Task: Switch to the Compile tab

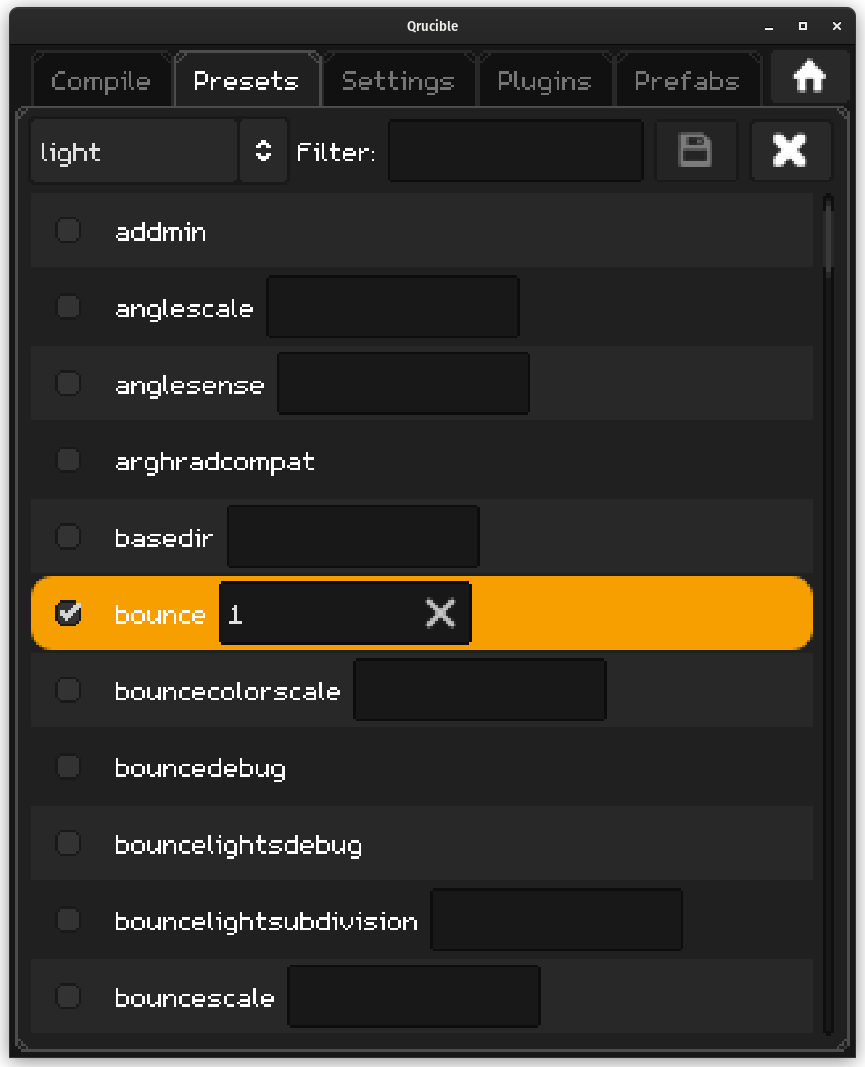Action: coord(101,81)
